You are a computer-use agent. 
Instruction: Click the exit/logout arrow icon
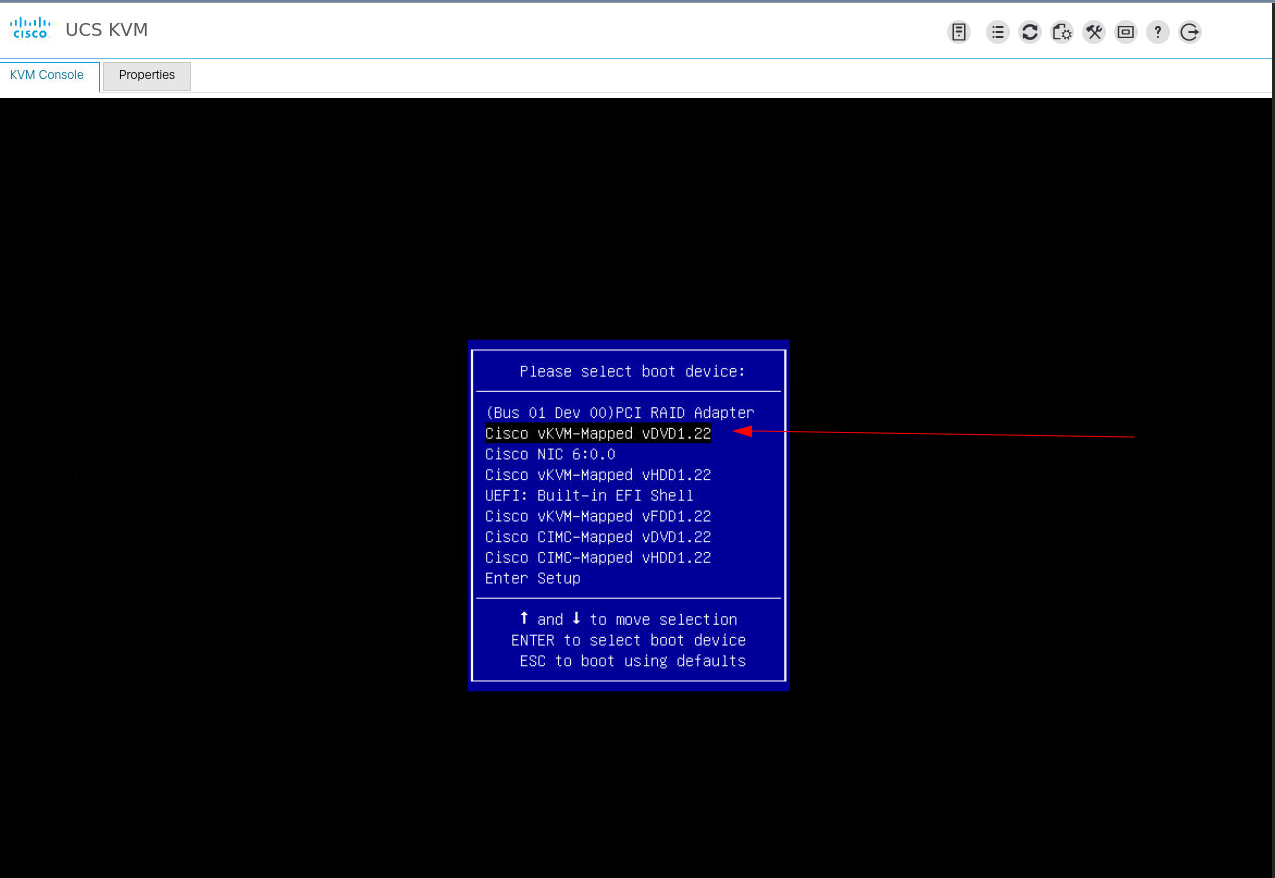[1190, 32]
